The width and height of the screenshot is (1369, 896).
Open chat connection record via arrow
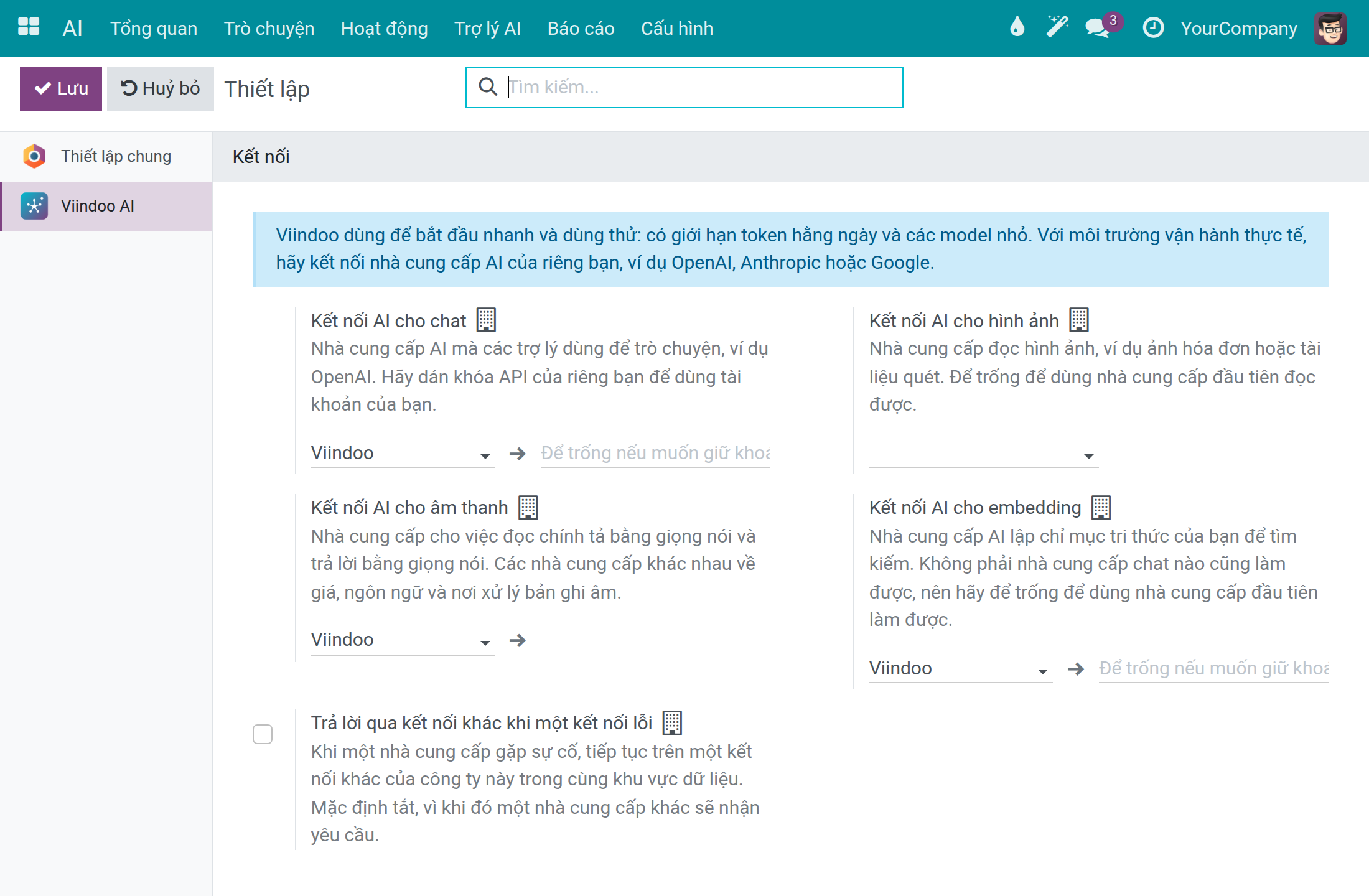click(x=518, y=454)
